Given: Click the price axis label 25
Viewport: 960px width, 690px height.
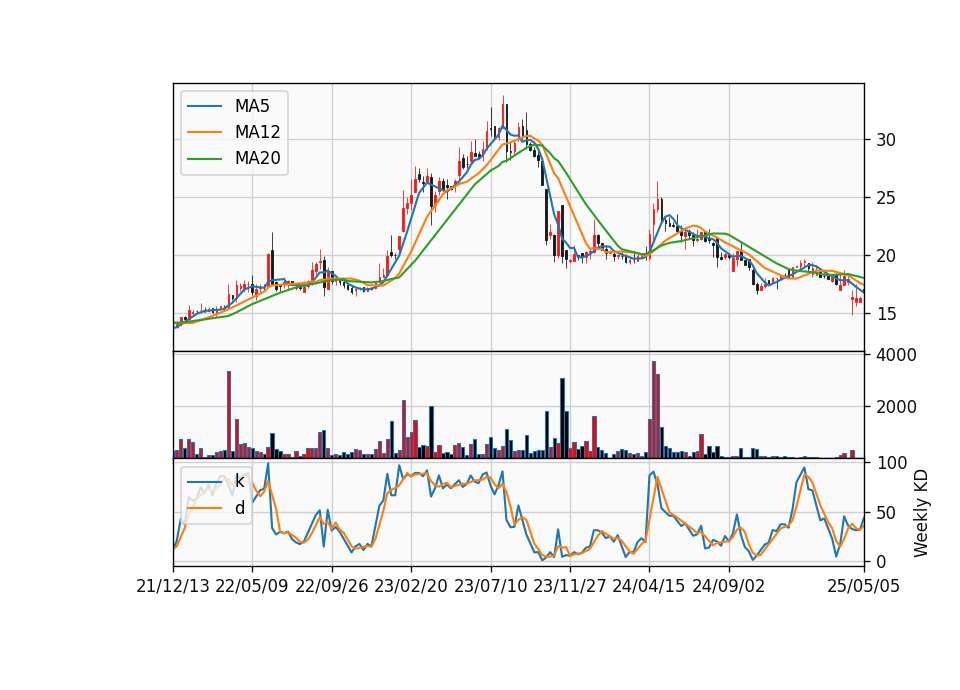Looking at the screenshot, I should [x=886, y=198].
